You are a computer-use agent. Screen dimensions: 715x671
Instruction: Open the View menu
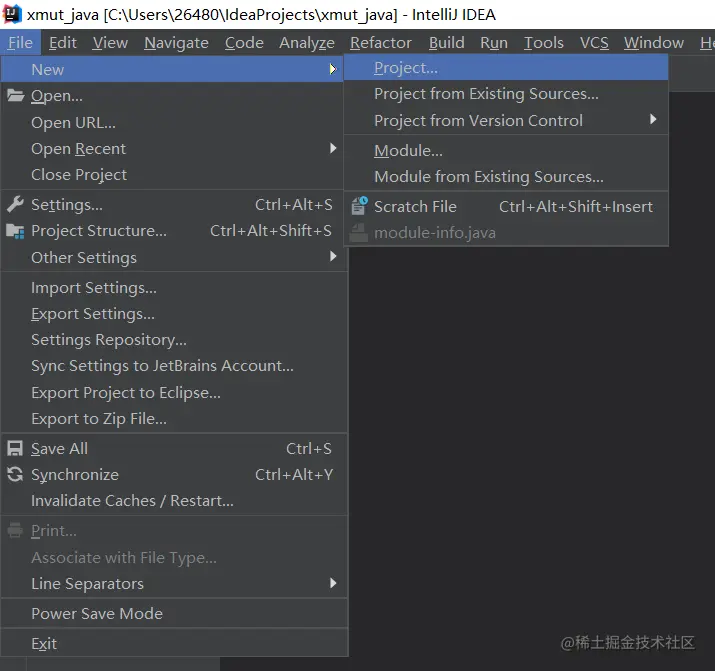click(x=110, y=42)
